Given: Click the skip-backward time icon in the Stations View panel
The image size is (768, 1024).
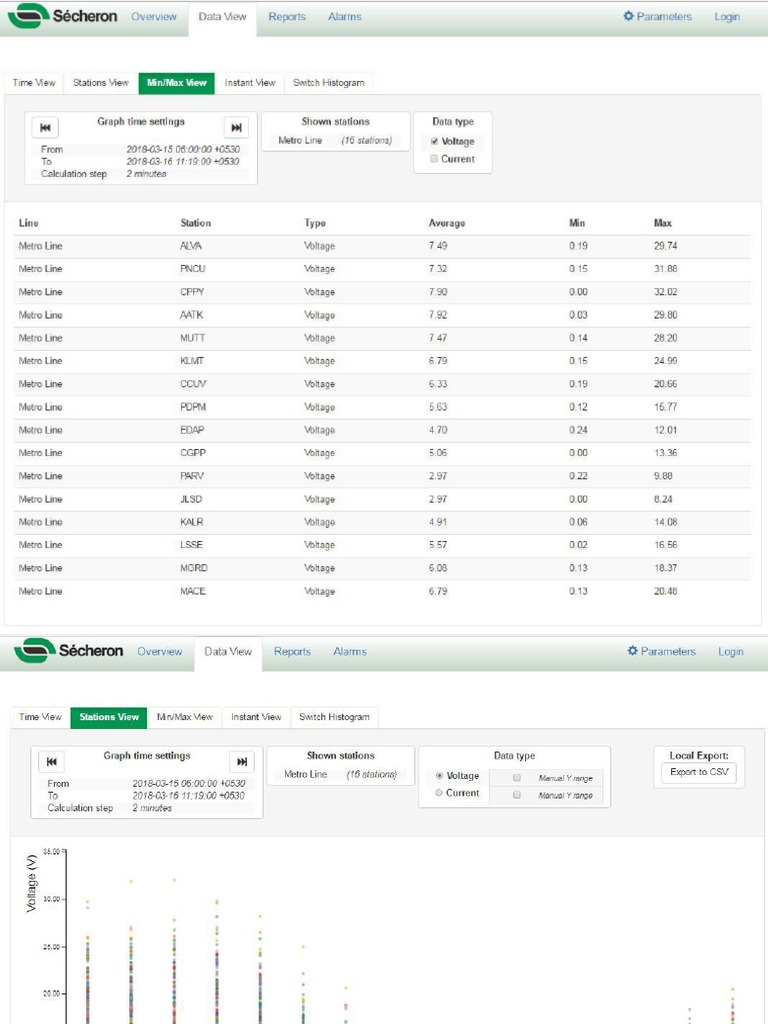Looking at the screenshot, I should [51, 762].
